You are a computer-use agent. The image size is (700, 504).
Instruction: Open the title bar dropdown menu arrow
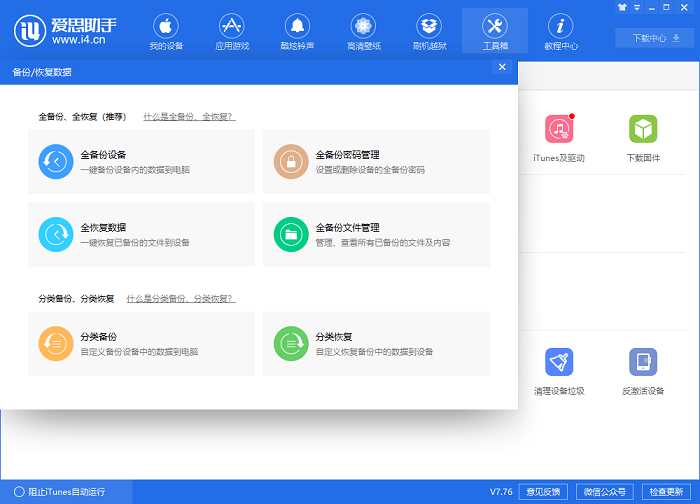tap(637, 7)
